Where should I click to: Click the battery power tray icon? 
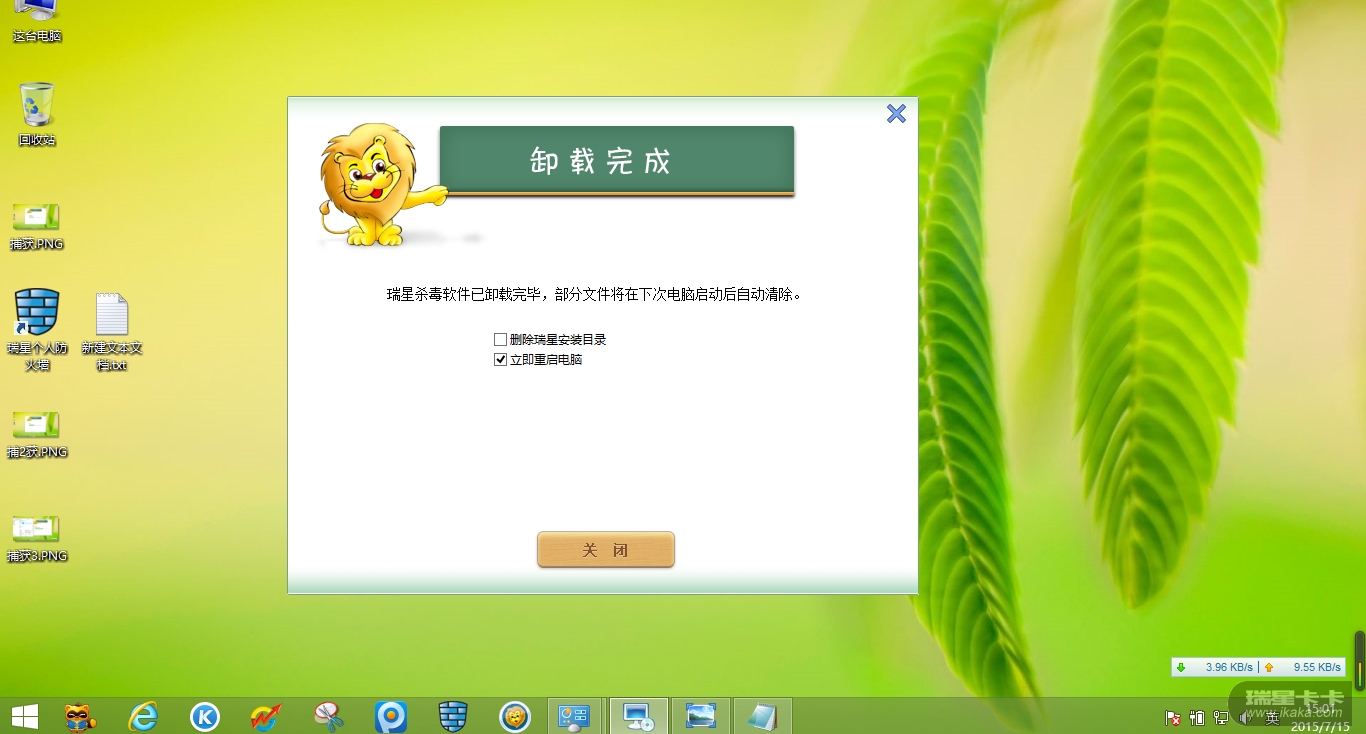click(1197, 717)
